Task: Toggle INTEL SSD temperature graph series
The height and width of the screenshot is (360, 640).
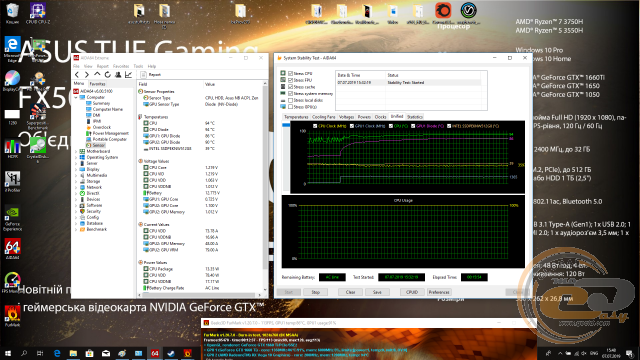Action: [449, 126]
